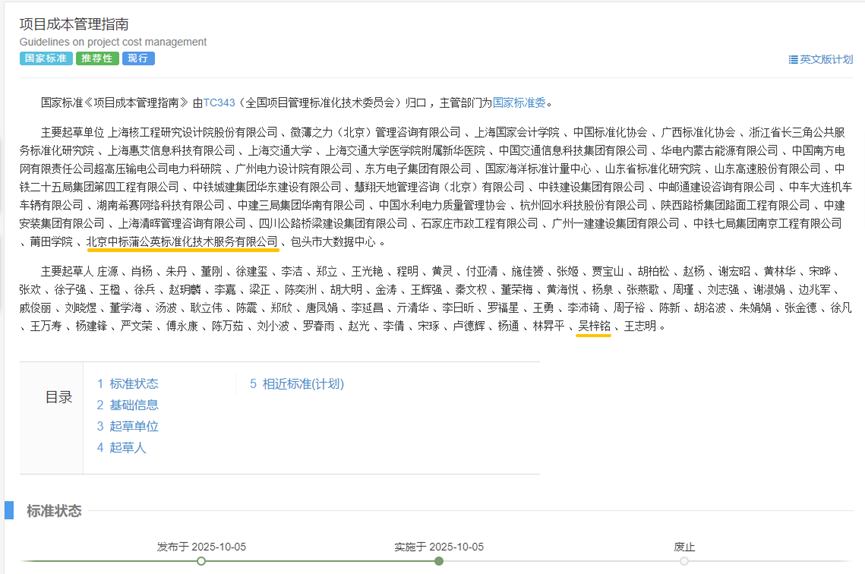Go to 3 起草单位 section
This screenshot has width=865, height=574.
pos(127,426)
